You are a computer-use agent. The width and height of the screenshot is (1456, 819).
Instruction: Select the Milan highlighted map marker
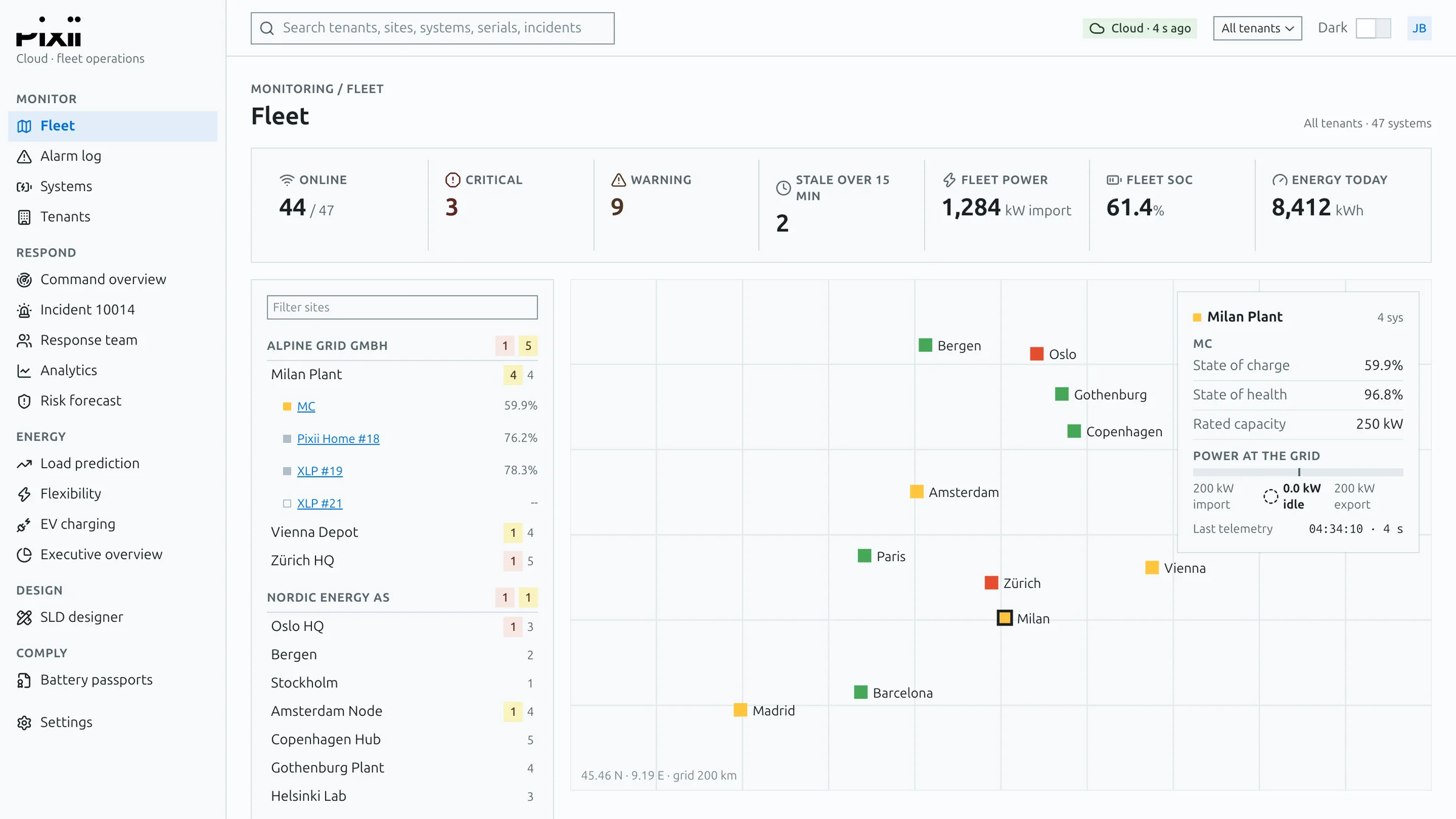click(1005, 618)
